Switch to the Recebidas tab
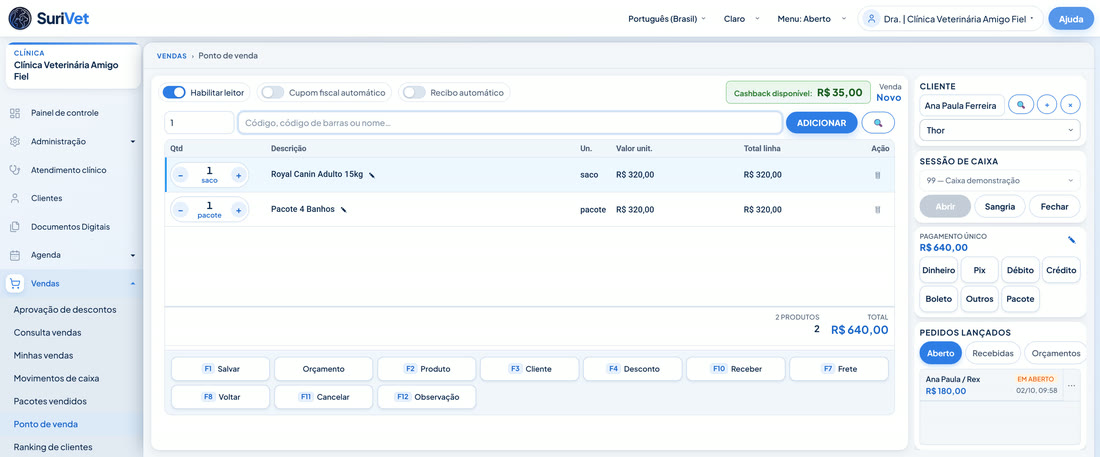 (x=993, y=353)
